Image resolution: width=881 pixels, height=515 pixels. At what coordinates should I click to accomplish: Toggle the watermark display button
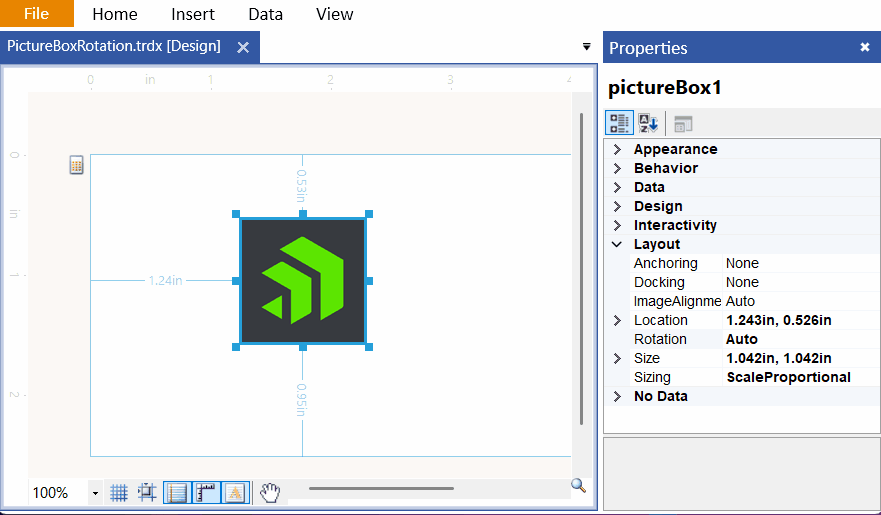tap(235, 493)
